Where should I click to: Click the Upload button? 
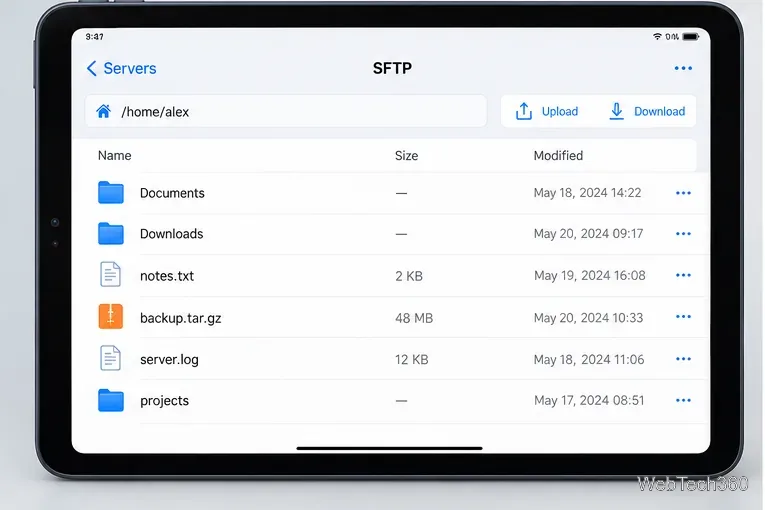point(547,111)
